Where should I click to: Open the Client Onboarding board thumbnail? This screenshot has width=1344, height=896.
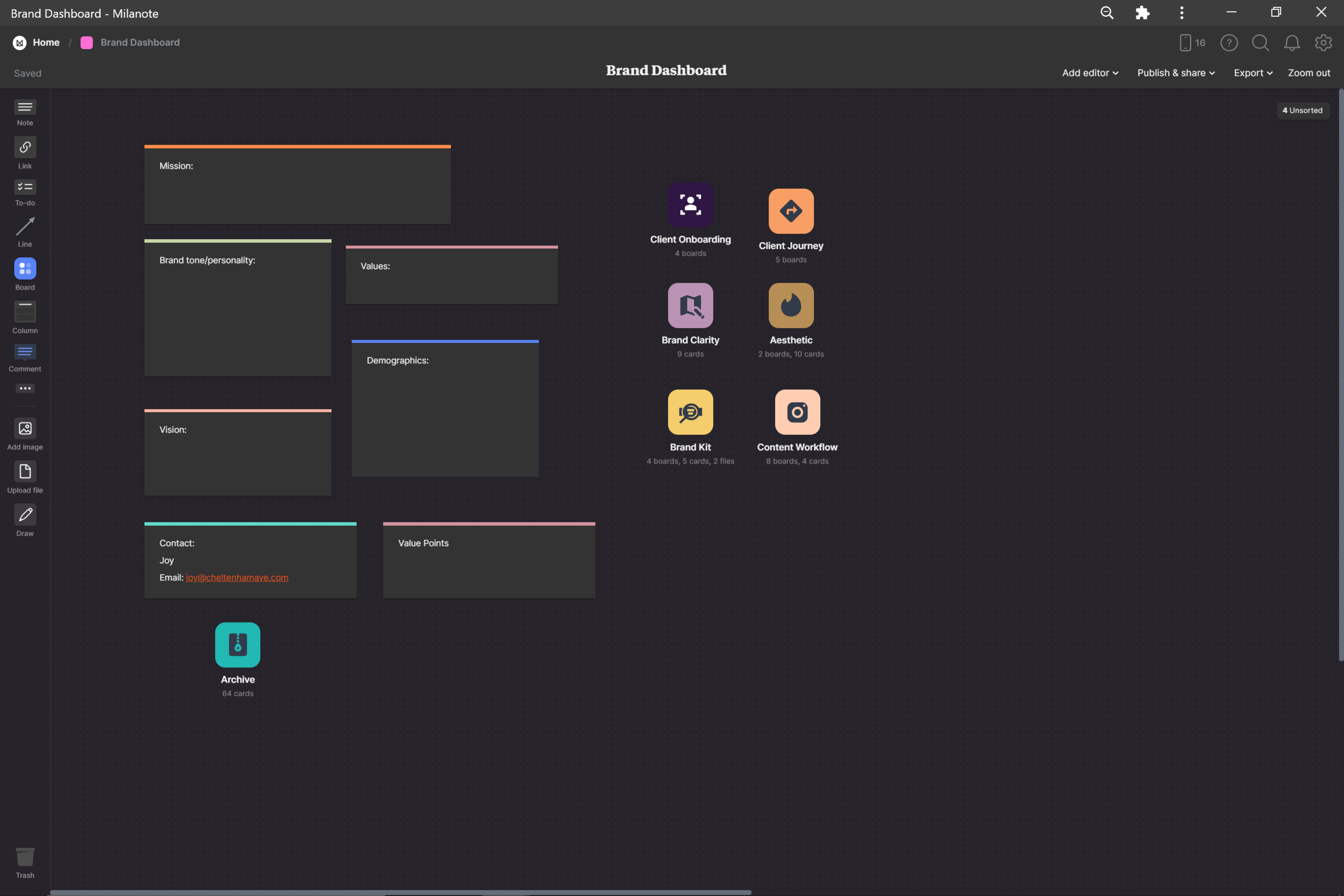(690, 205)
